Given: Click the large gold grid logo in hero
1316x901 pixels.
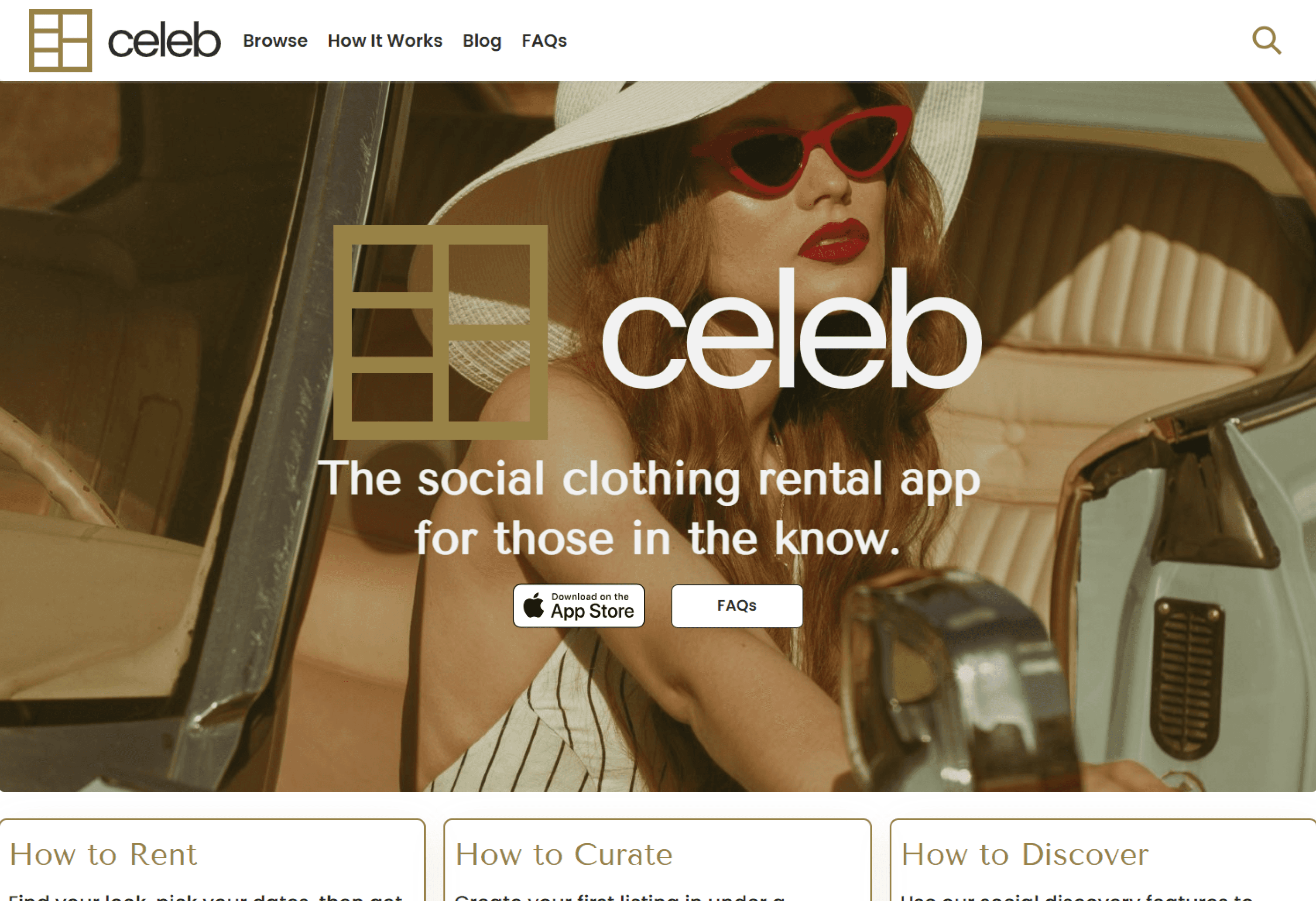Looking at the screenshot, I should [x=441, y=333].
